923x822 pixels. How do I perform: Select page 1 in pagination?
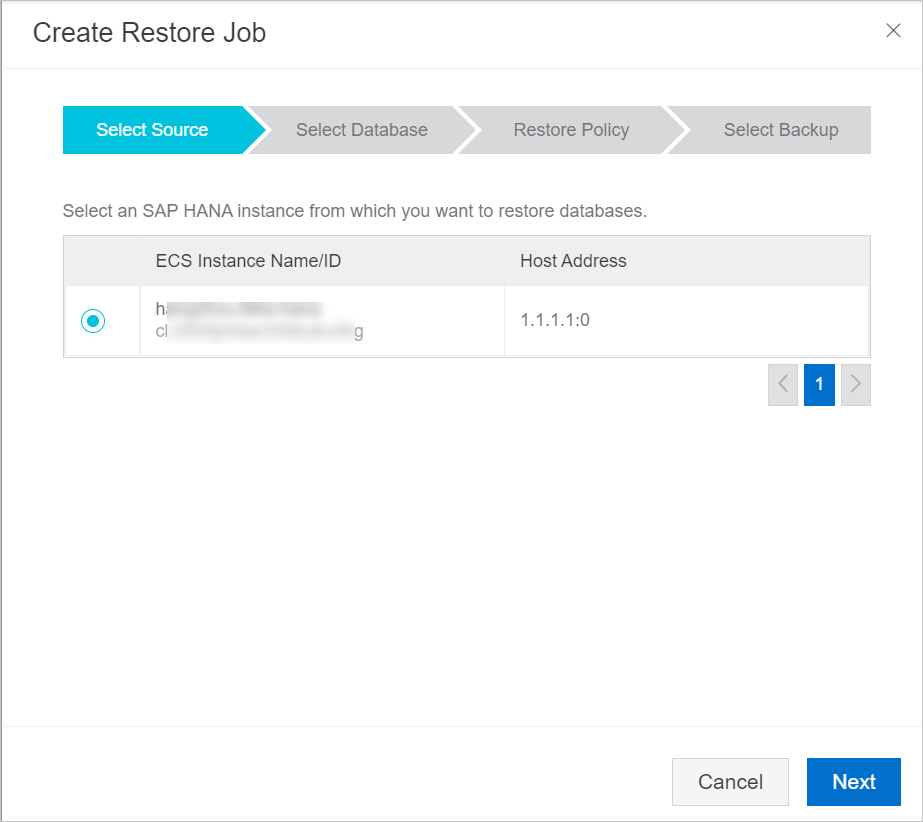(819, 384)
